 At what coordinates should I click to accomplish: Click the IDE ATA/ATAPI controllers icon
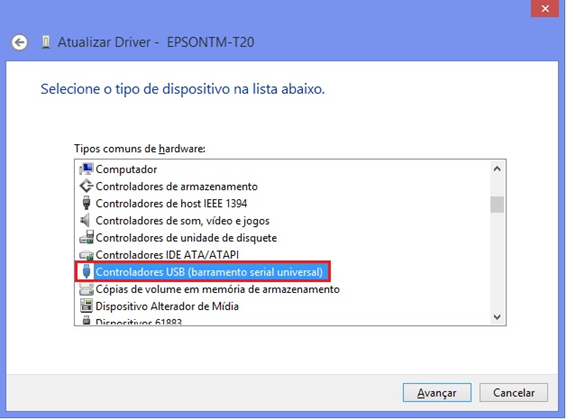pyautogui.click(x=86, y=255)
